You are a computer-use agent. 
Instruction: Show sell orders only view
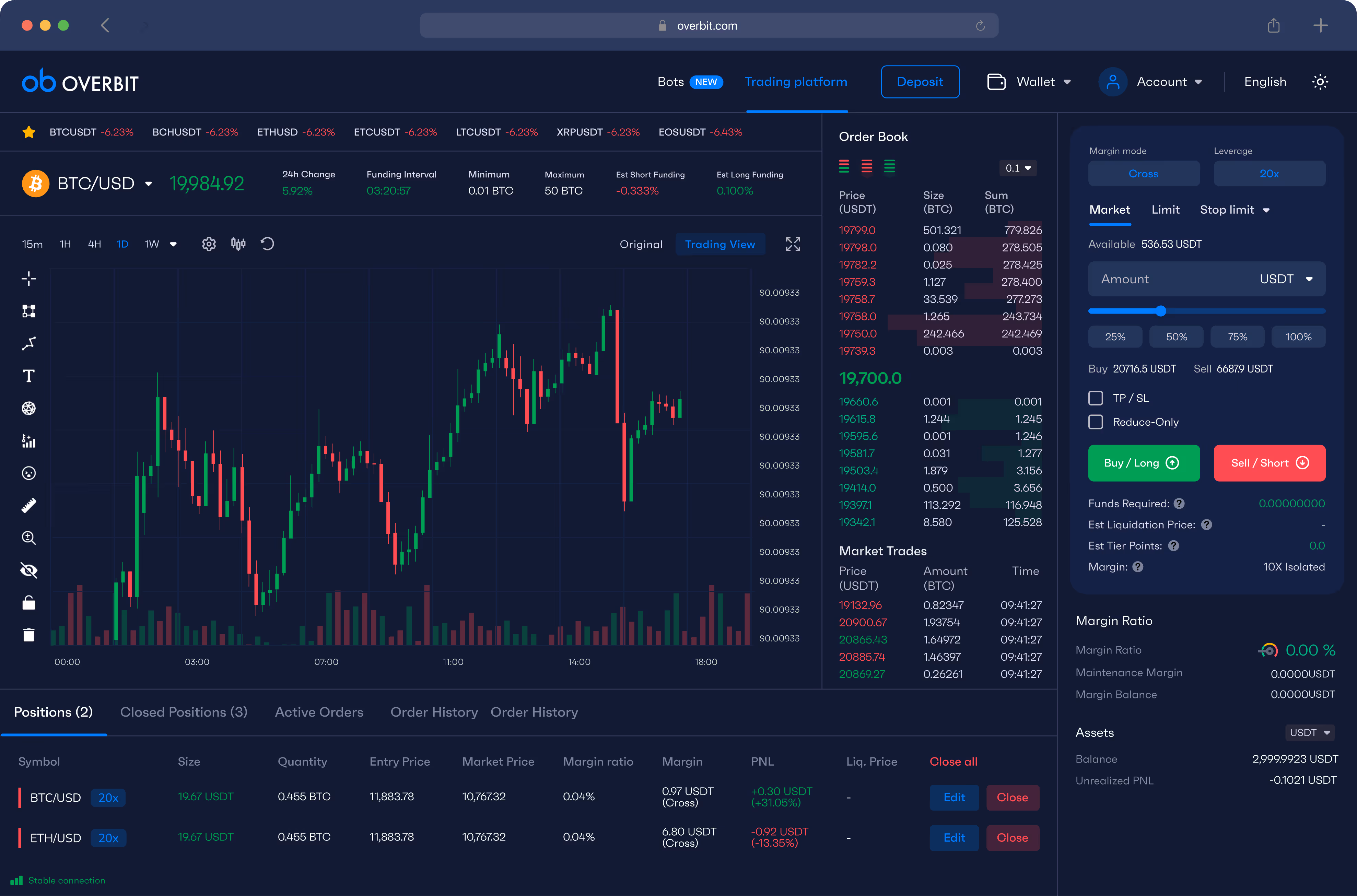coord(867,167)
